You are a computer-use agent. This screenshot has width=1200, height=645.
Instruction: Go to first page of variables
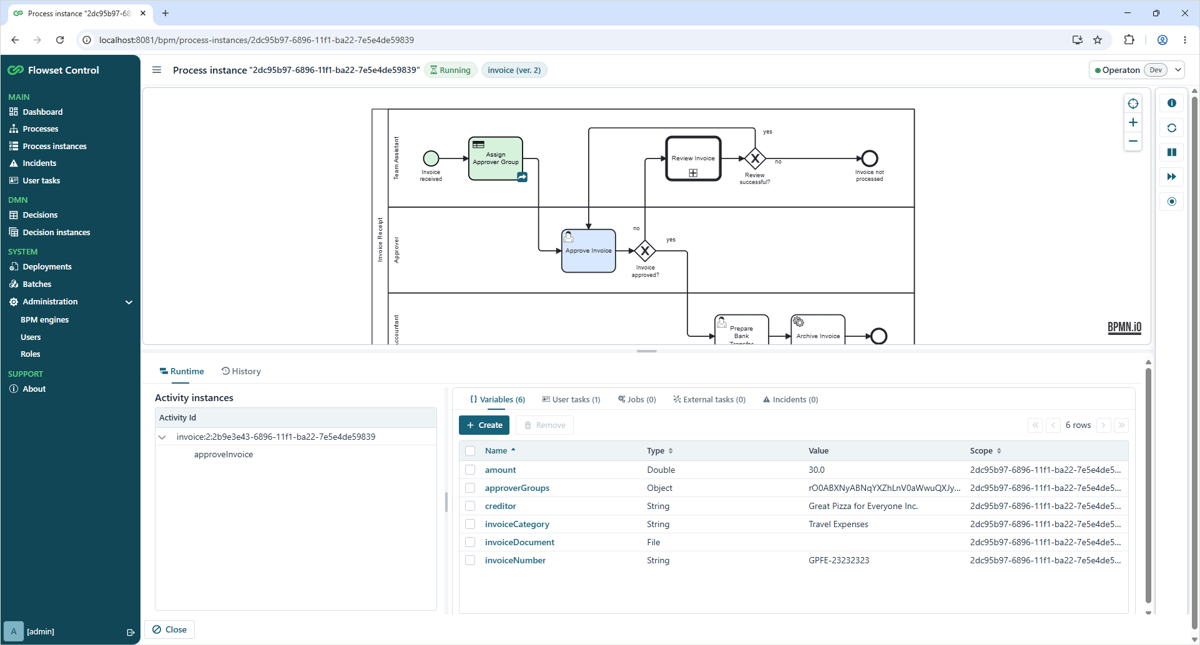(1035, 425)
